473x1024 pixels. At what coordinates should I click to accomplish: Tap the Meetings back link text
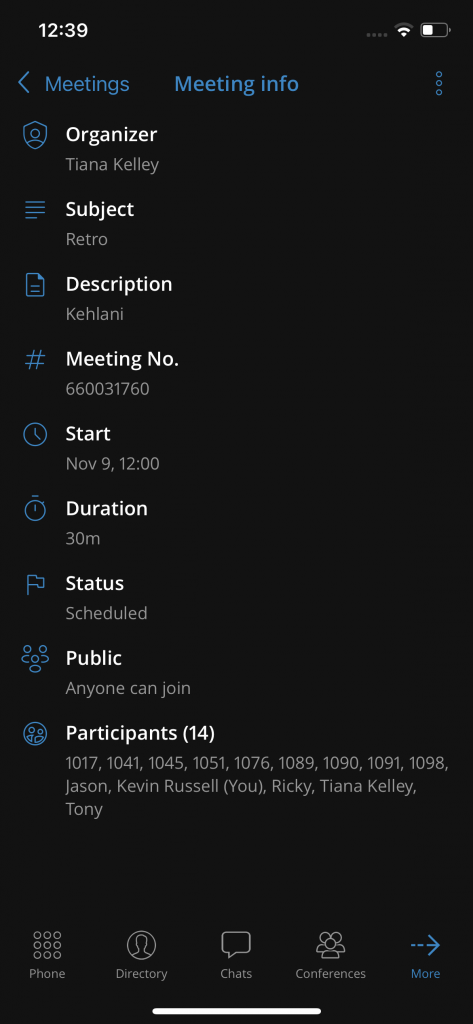[87, 84]
